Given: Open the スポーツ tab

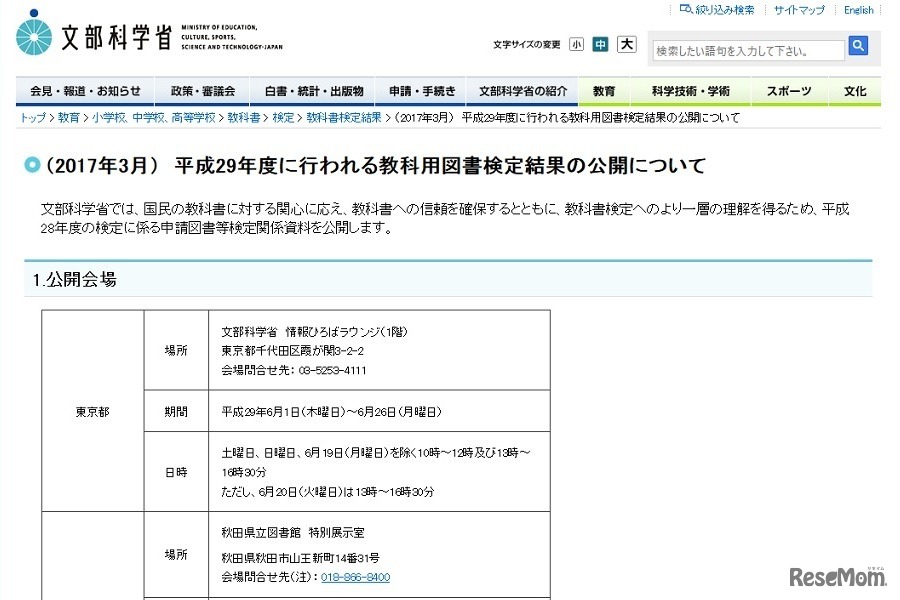Looking at the screenshot, I should point(789,90).
